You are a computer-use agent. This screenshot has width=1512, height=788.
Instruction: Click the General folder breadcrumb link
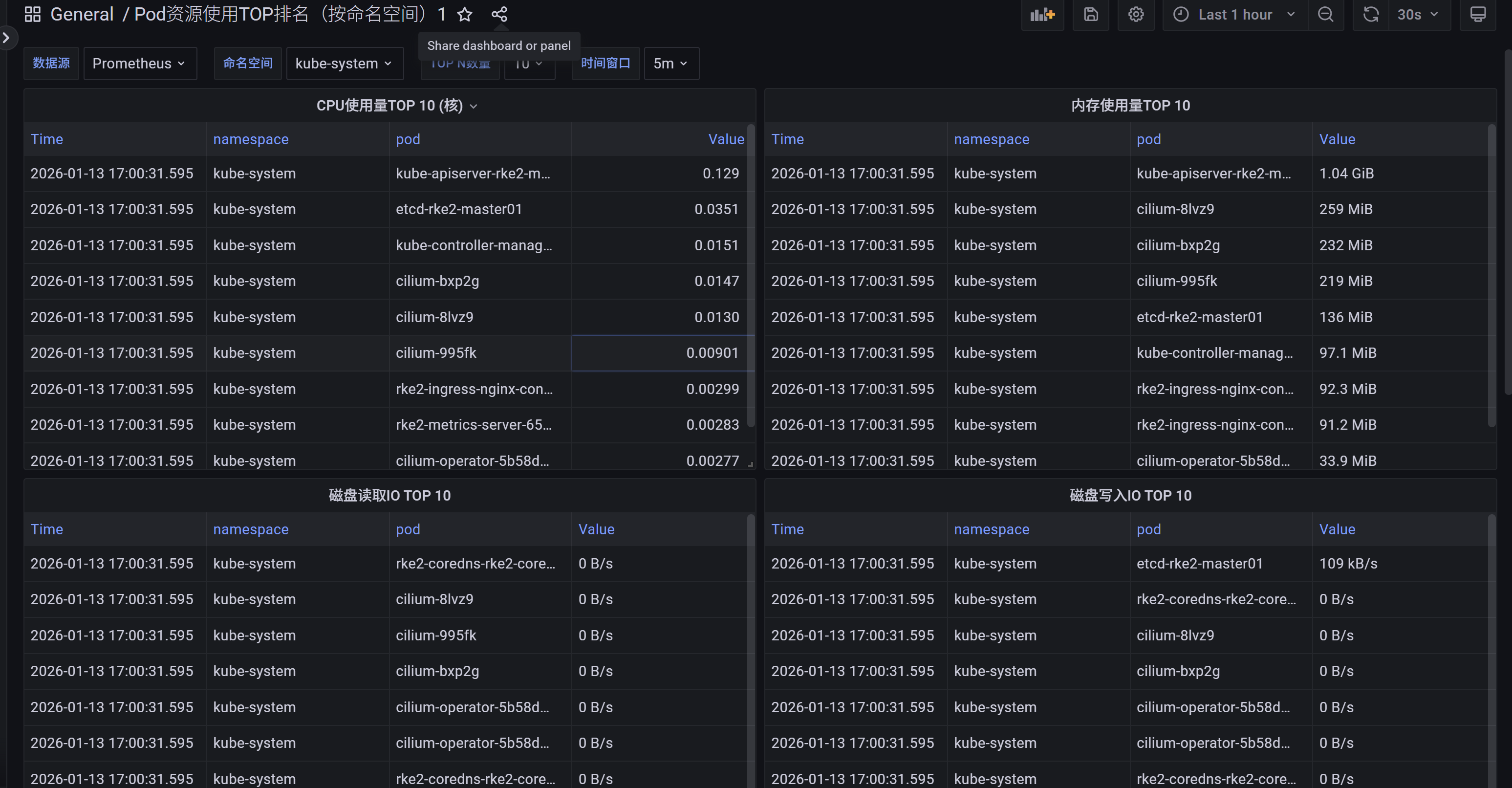pyautogui.click(x=82, y=14)
